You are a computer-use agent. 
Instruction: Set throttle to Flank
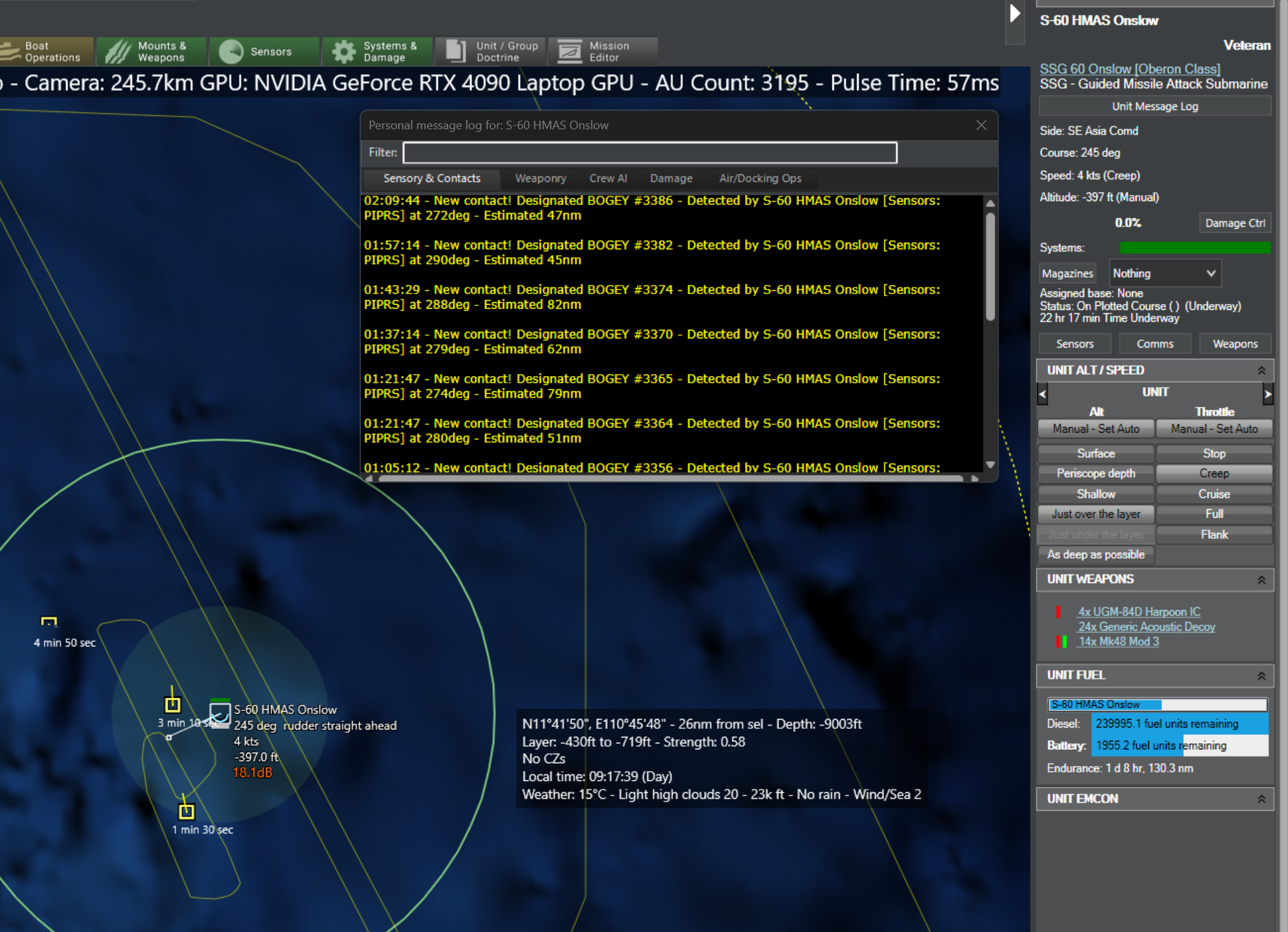[1214, 534]
